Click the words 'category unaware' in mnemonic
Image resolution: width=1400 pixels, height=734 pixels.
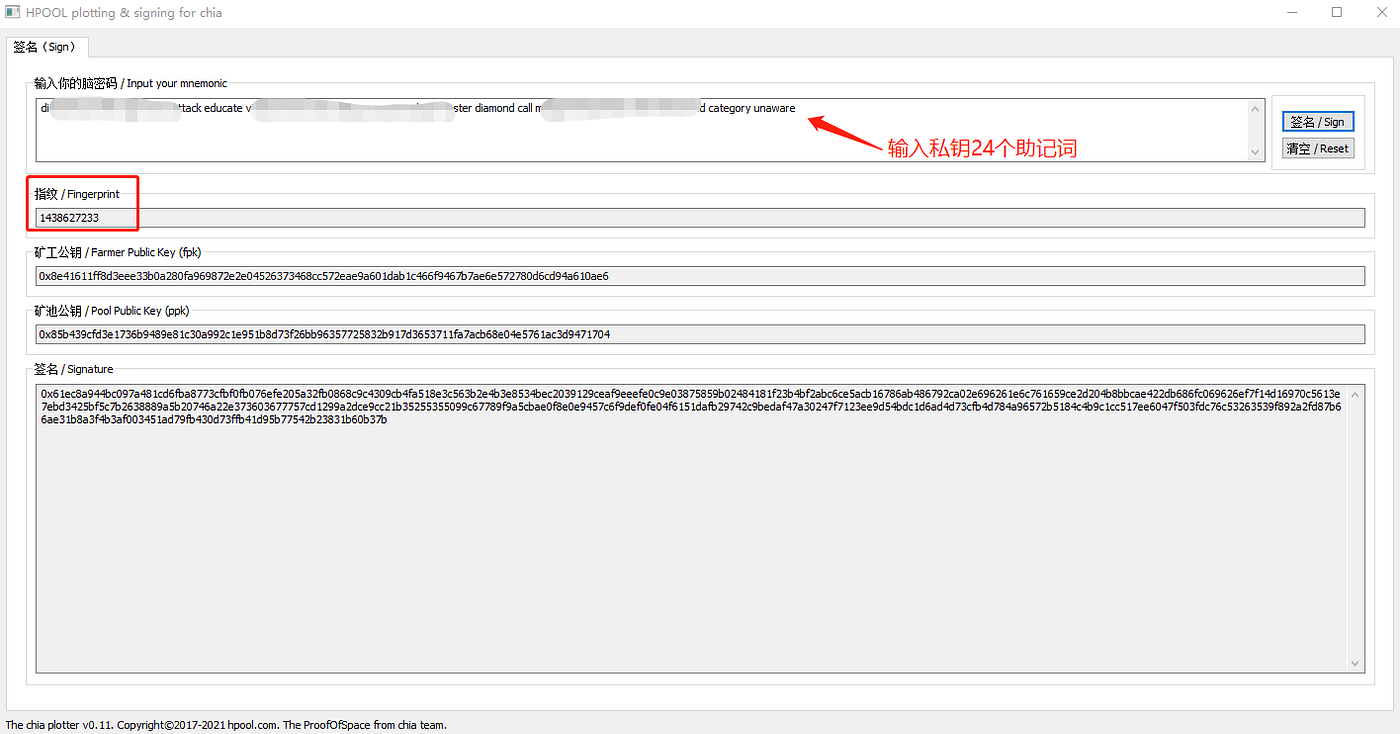click(x=751, y=108)
